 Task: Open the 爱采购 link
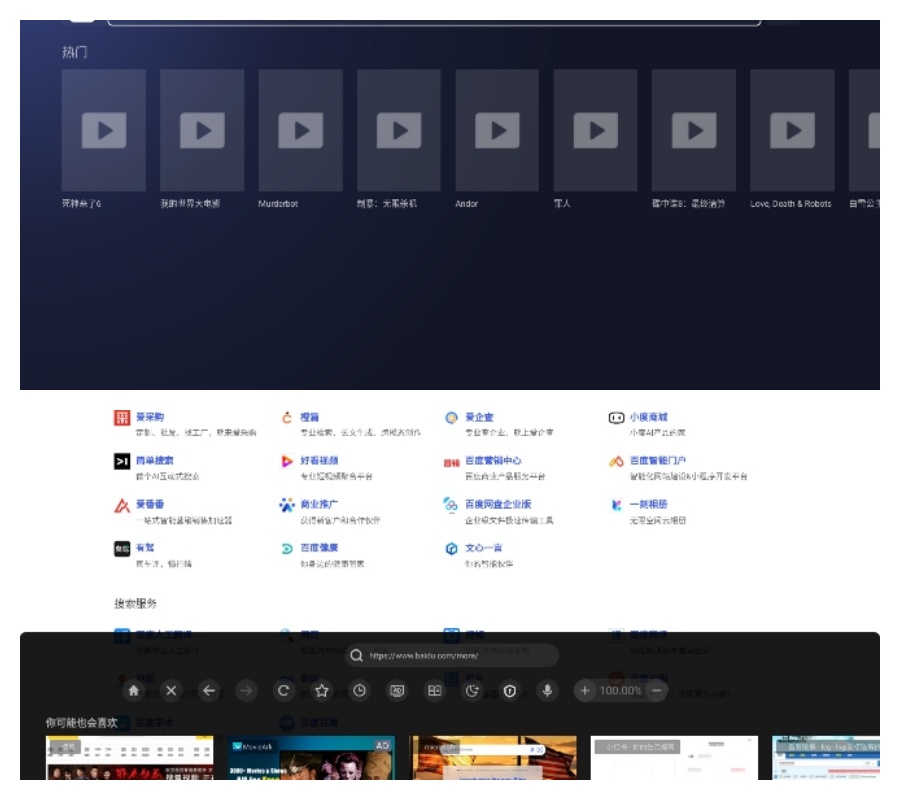pyautogui.click(x=150, y=417)
